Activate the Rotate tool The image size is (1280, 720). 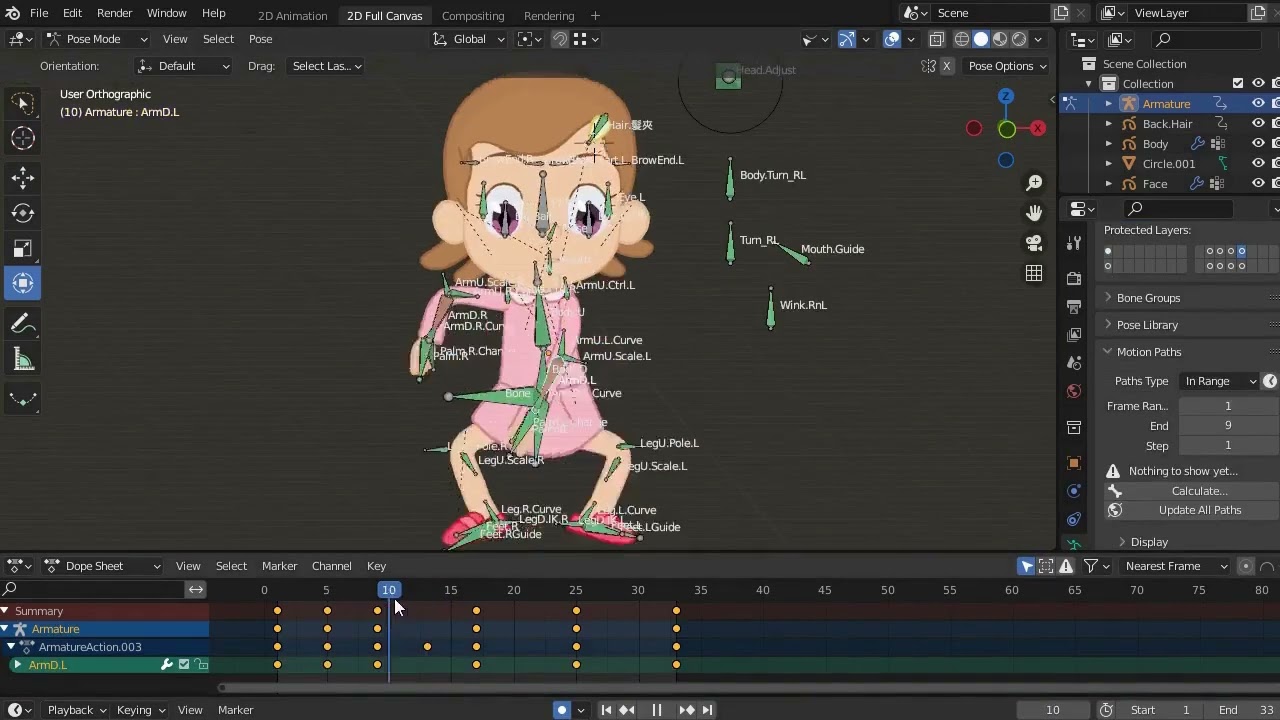click(x=23, y=213)
